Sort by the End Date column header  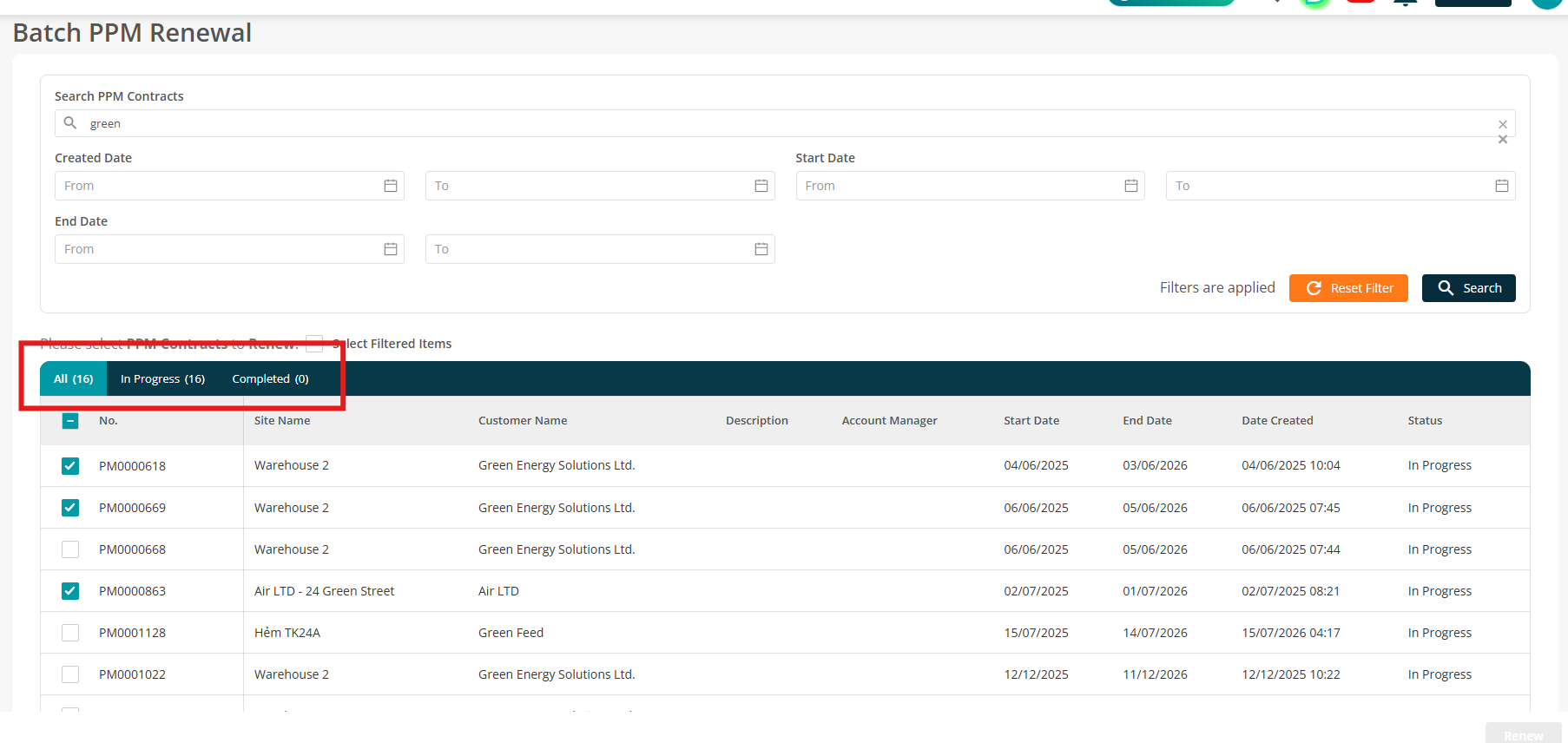pyautogui.click(x=1147, y=421)
